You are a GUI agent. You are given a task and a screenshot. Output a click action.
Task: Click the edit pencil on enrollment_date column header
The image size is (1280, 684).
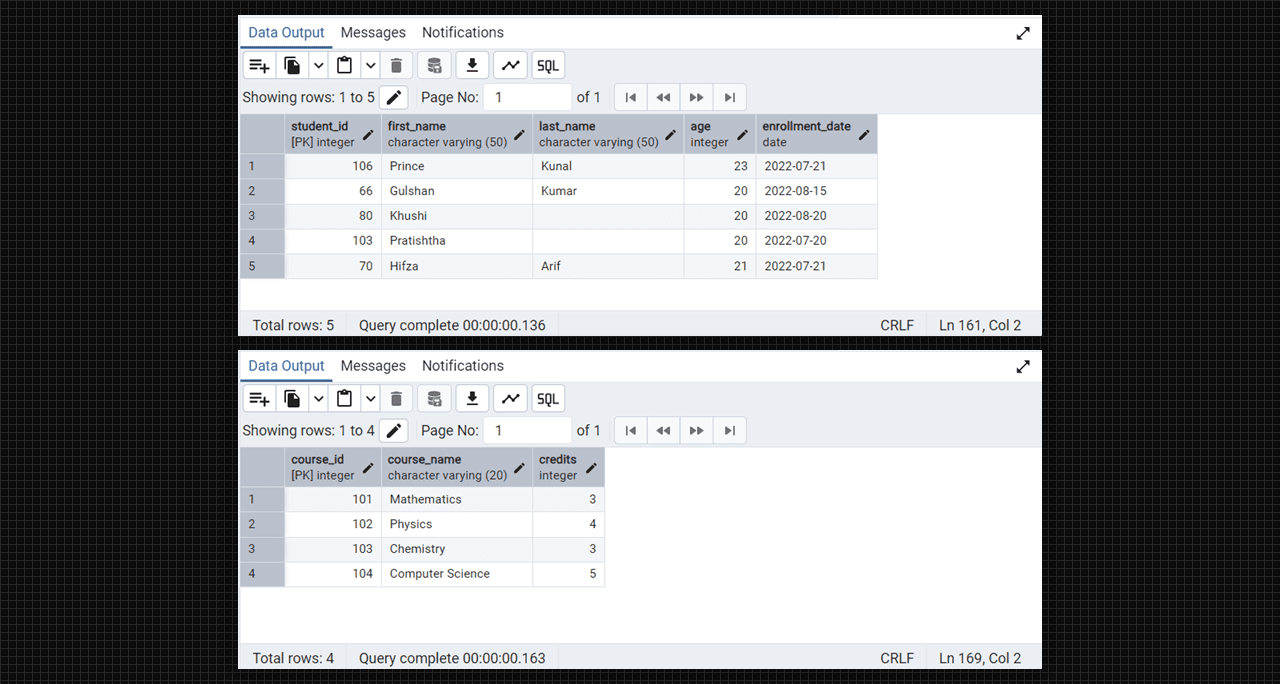[864, 134]
